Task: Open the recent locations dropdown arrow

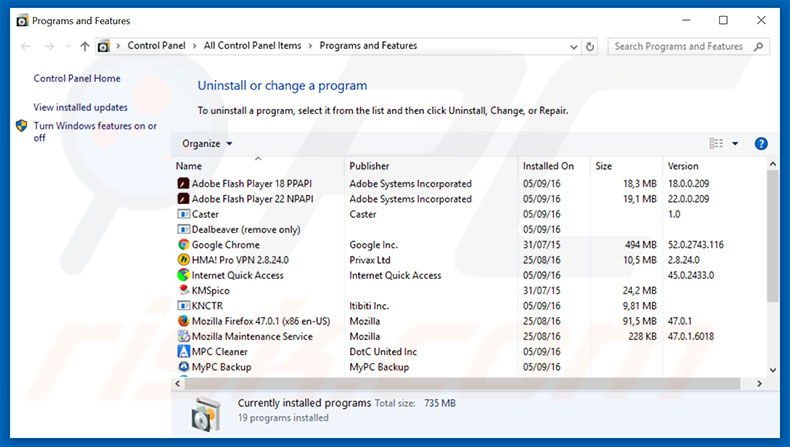Action: [68, 46]
